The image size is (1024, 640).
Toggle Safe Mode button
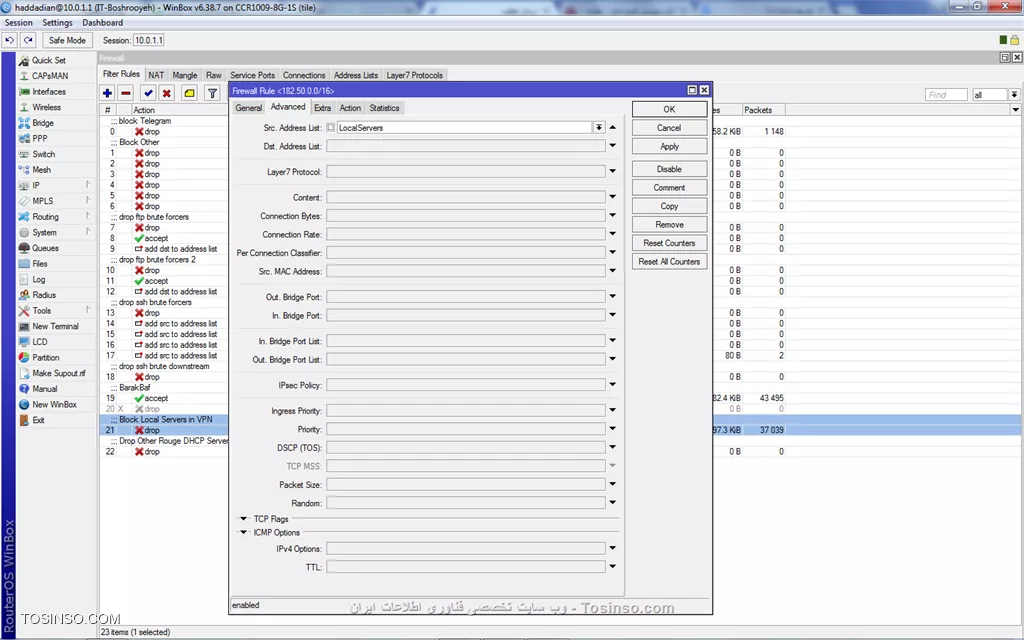click(67, 40)
